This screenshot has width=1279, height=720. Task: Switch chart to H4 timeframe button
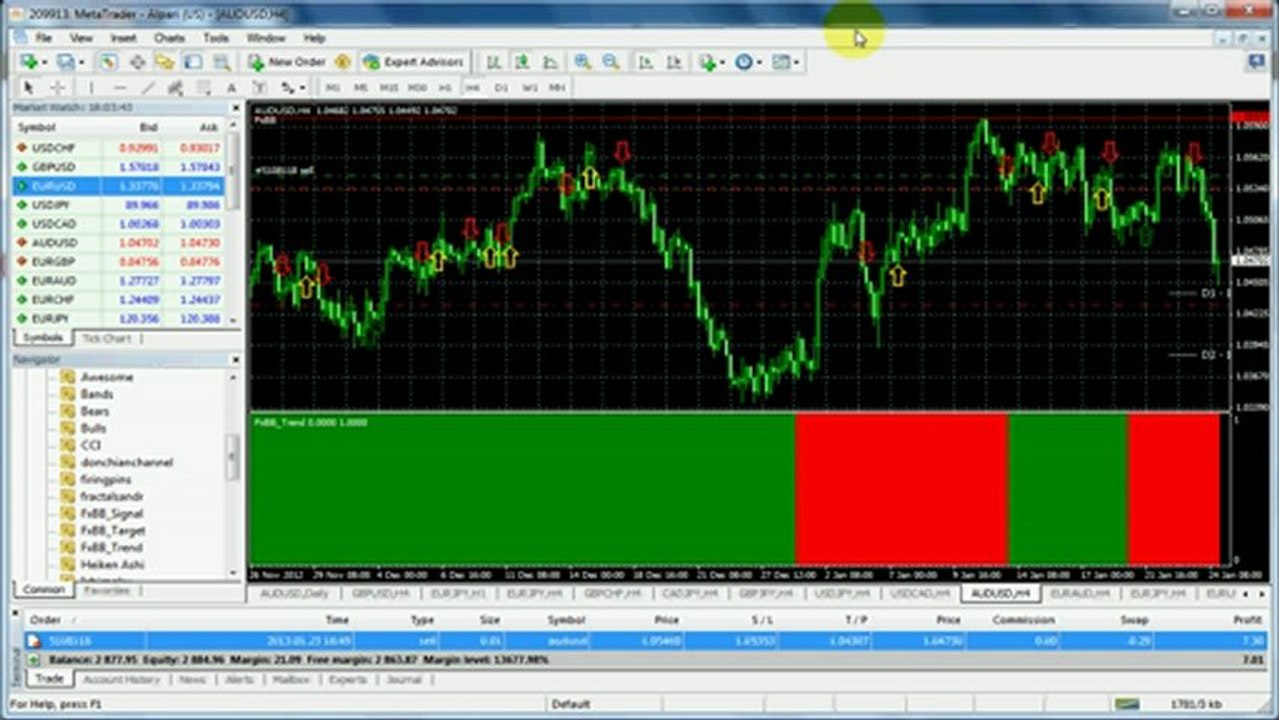click(x=472, y=88)
